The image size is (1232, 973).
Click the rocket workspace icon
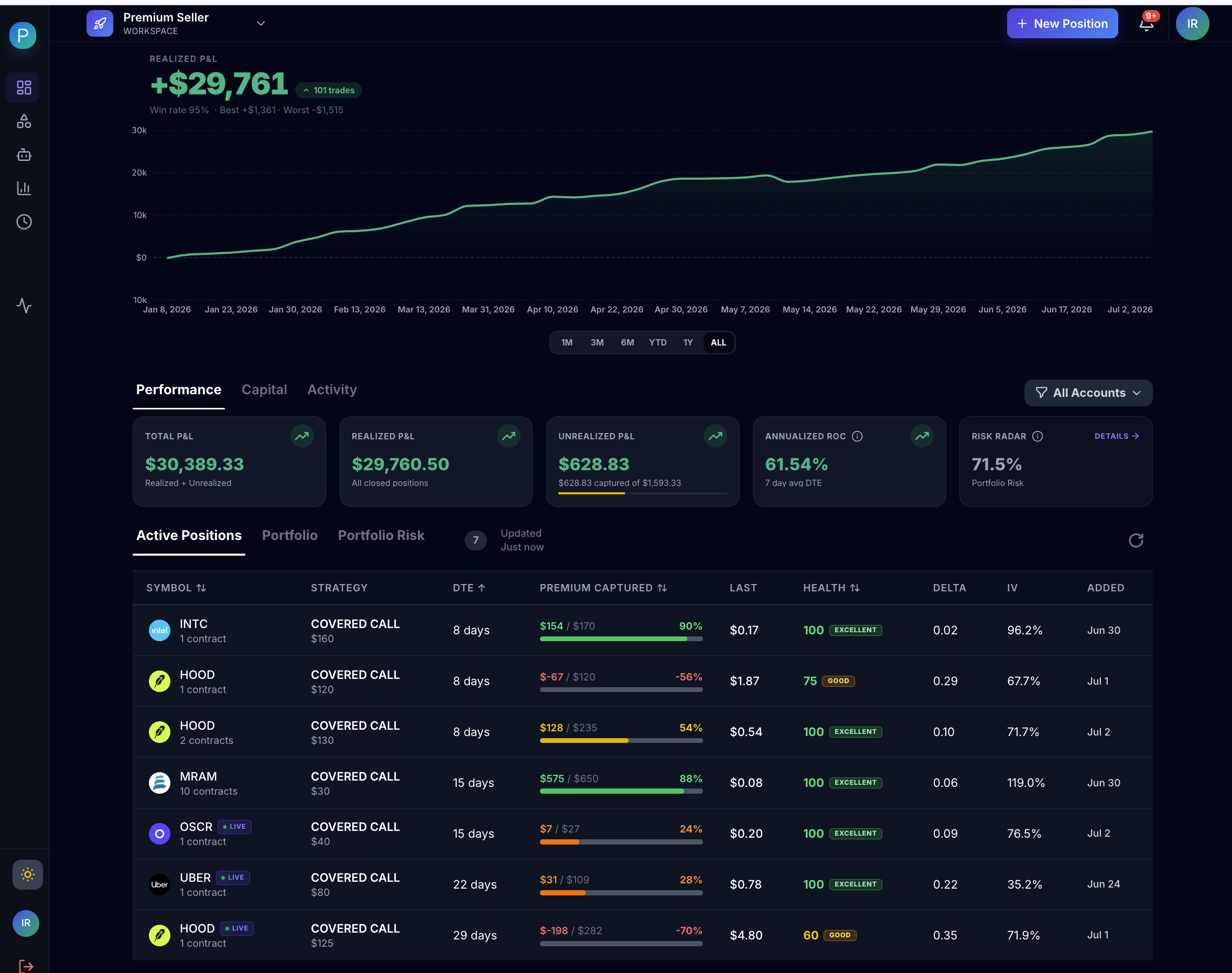(100, 24)
